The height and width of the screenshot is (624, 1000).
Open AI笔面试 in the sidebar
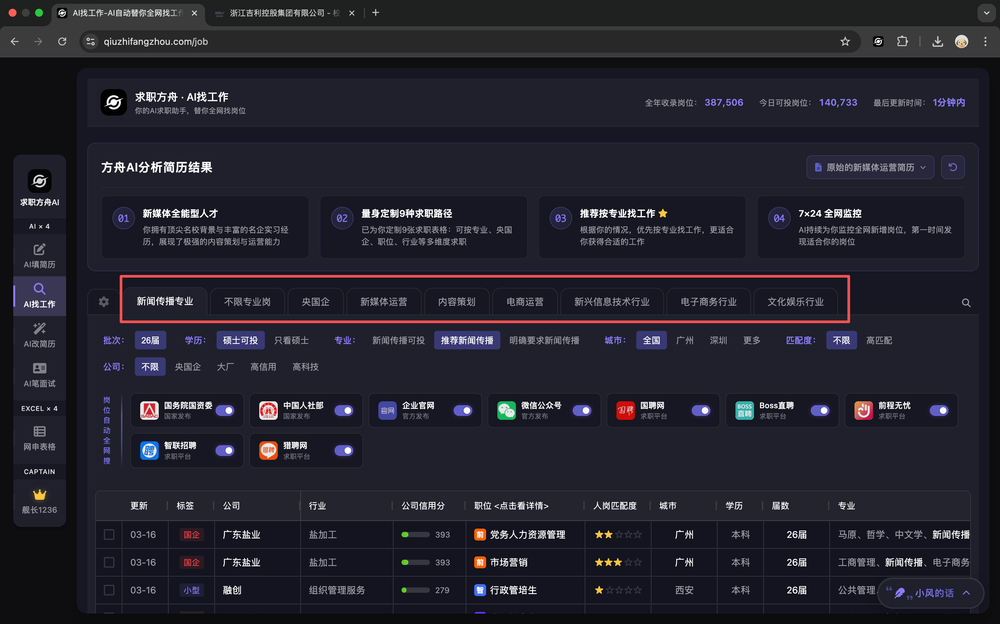click(x=39, y=375)
